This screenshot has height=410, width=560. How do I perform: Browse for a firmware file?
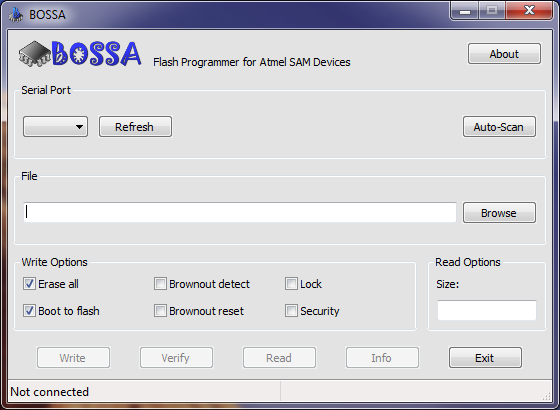tap(499, 212)
